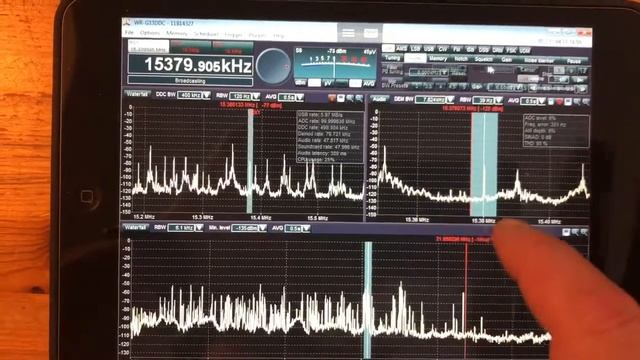The image size is (640, 360).
Task: Click the cyan filter passband in audio spectrum
Action: coord(484,164)
